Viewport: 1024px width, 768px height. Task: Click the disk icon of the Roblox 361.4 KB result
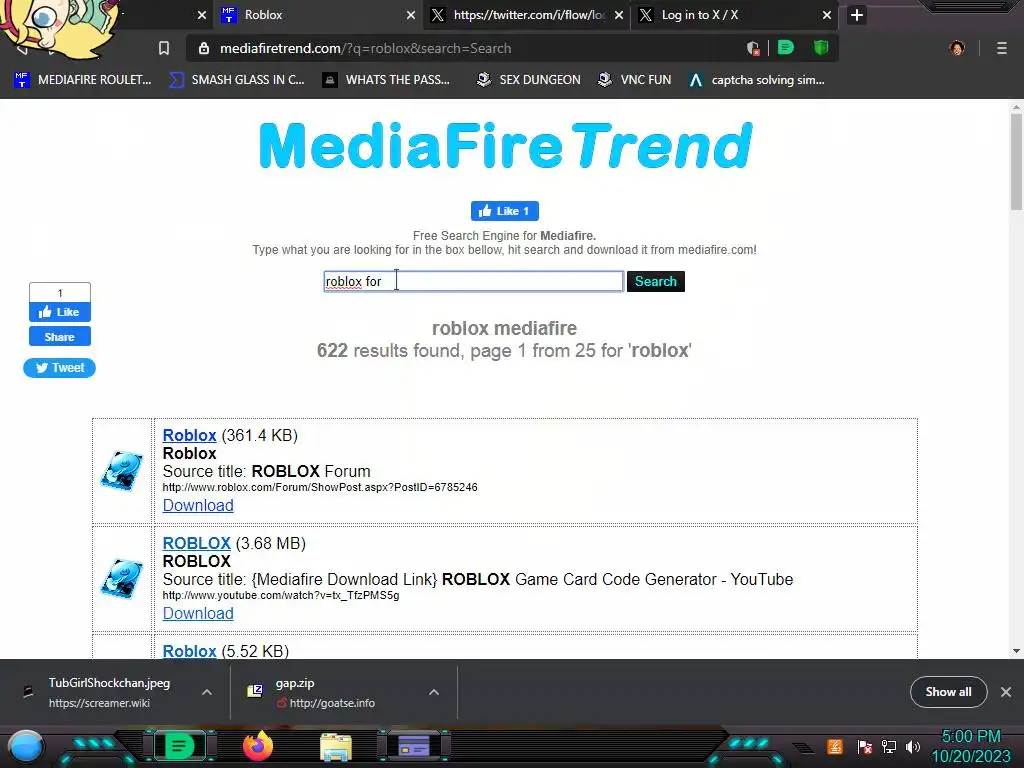122,470
